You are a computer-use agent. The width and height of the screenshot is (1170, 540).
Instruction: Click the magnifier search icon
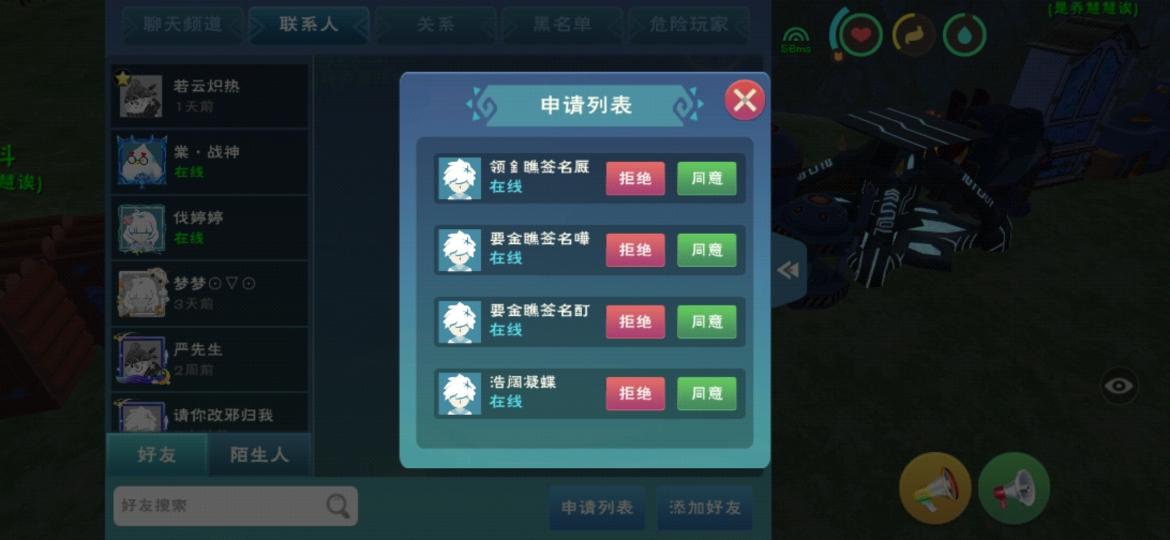pos(338,506)
